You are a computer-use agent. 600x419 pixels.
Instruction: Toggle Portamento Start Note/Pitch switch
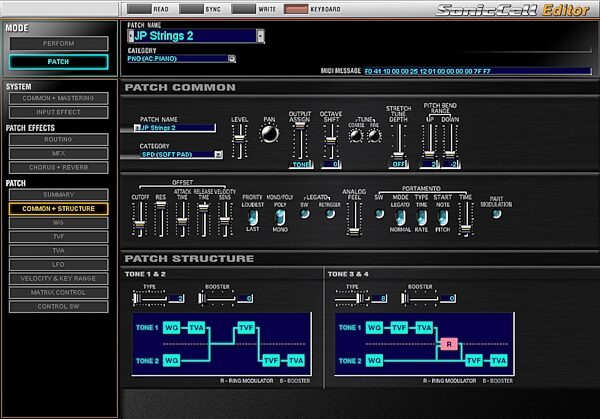click(x=443, y=217)
